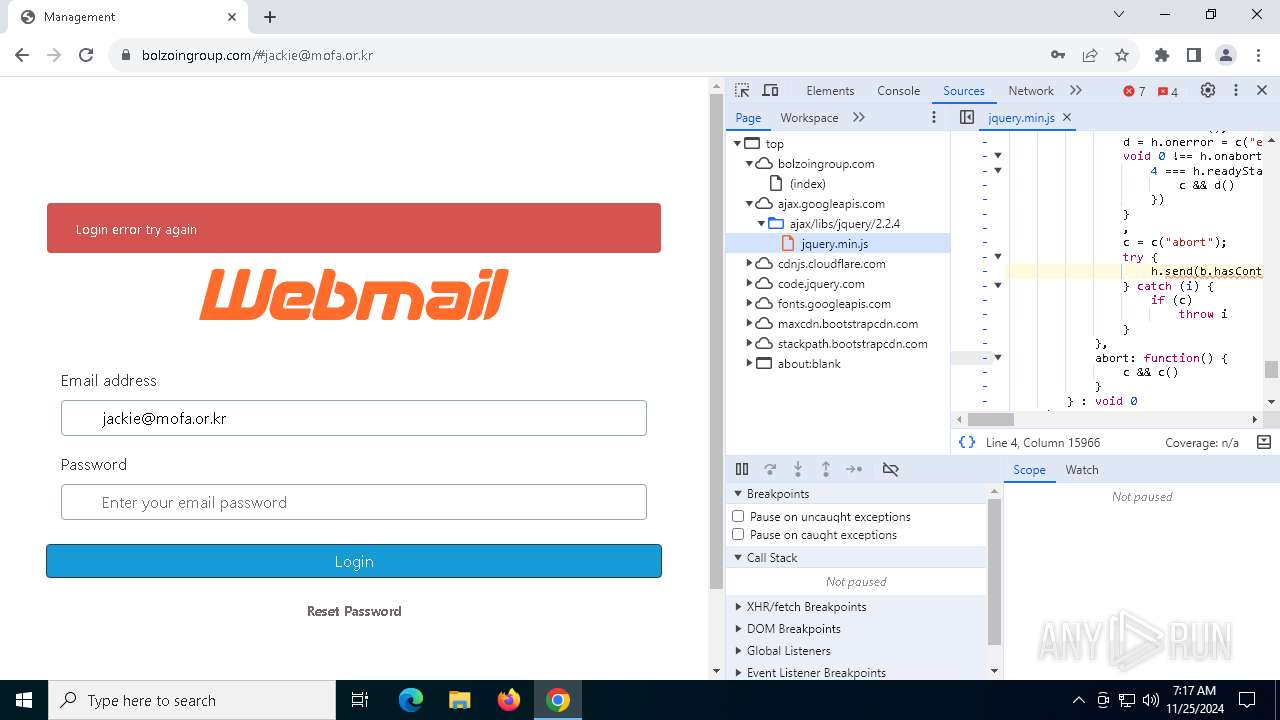Open File Explorer from taskbar
This screenshot has height=720, width=1280.
[460, 700]
